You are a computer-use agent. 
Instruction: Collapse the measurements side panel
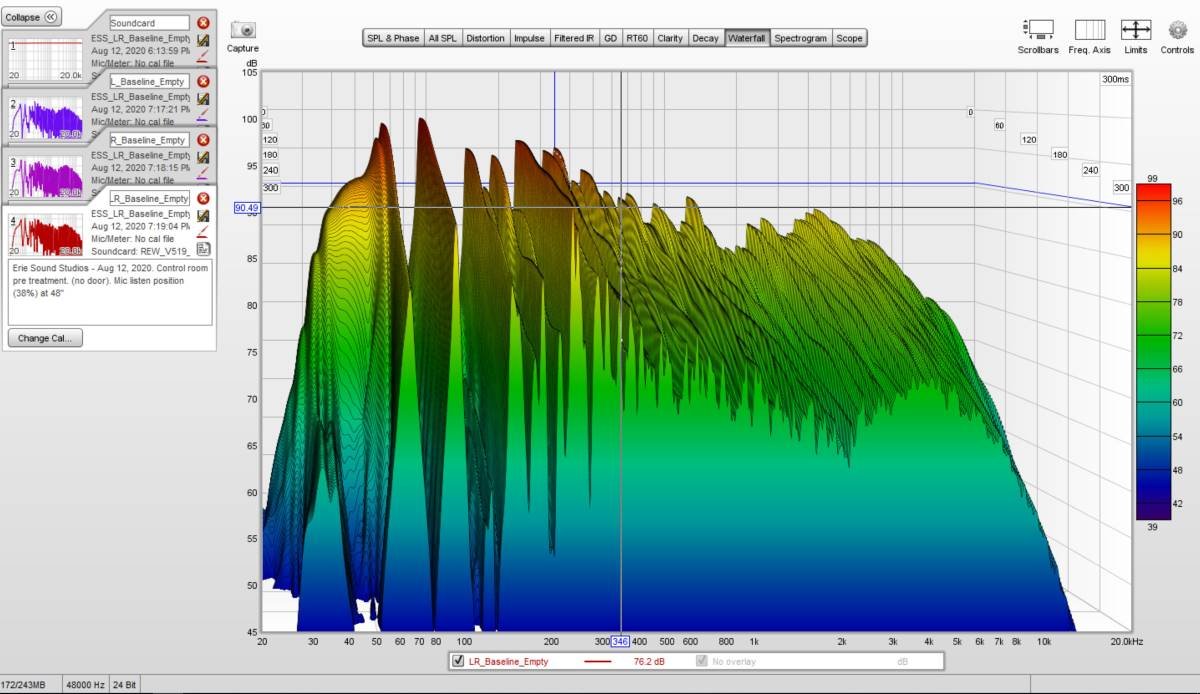[x=32, y=17]
